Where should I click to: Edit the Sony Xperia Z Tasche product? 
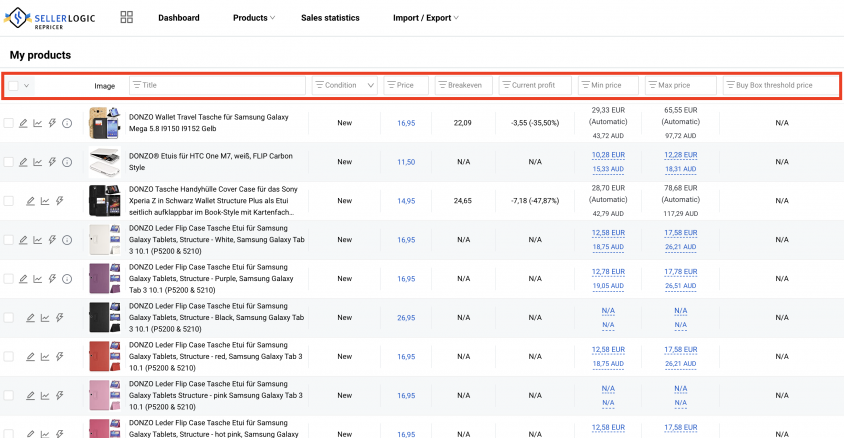pyautogui.click(x=31, y=201)
